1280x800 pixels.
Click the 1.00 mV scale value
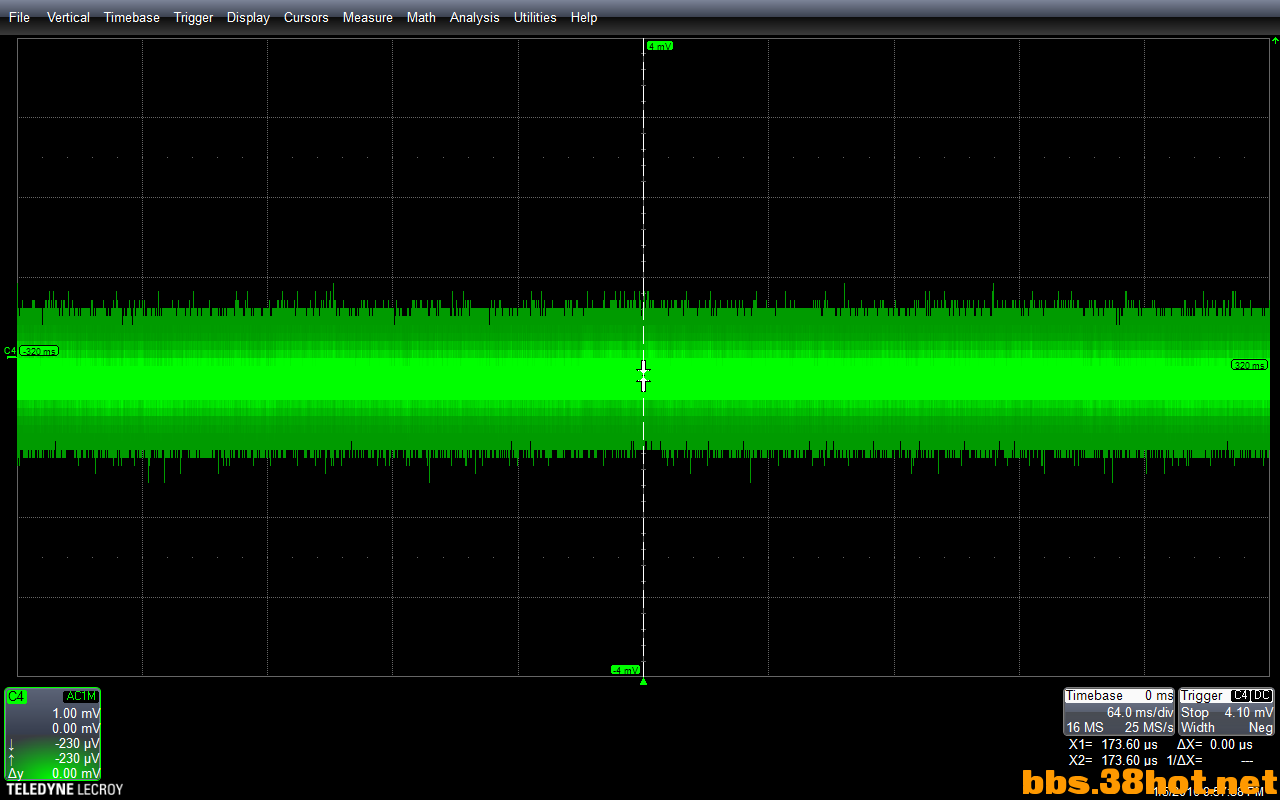click(x=76, y=713)
